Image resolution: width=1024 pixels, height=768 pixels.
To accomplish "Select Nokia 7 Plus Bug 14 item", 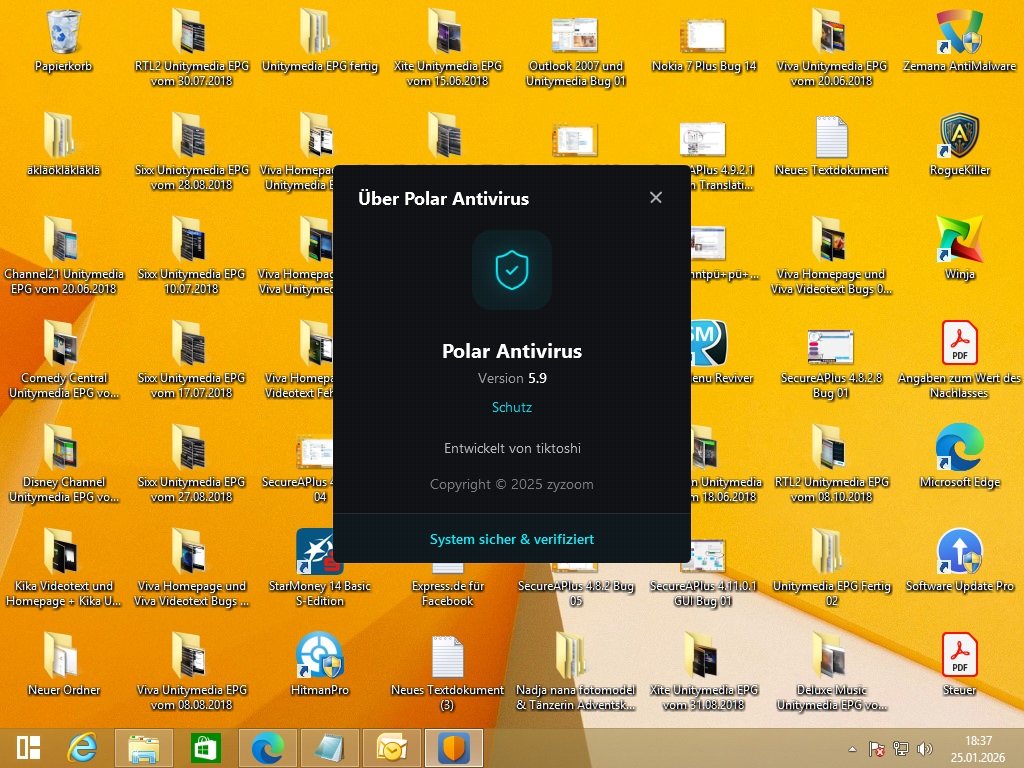I will click(703, 44).
